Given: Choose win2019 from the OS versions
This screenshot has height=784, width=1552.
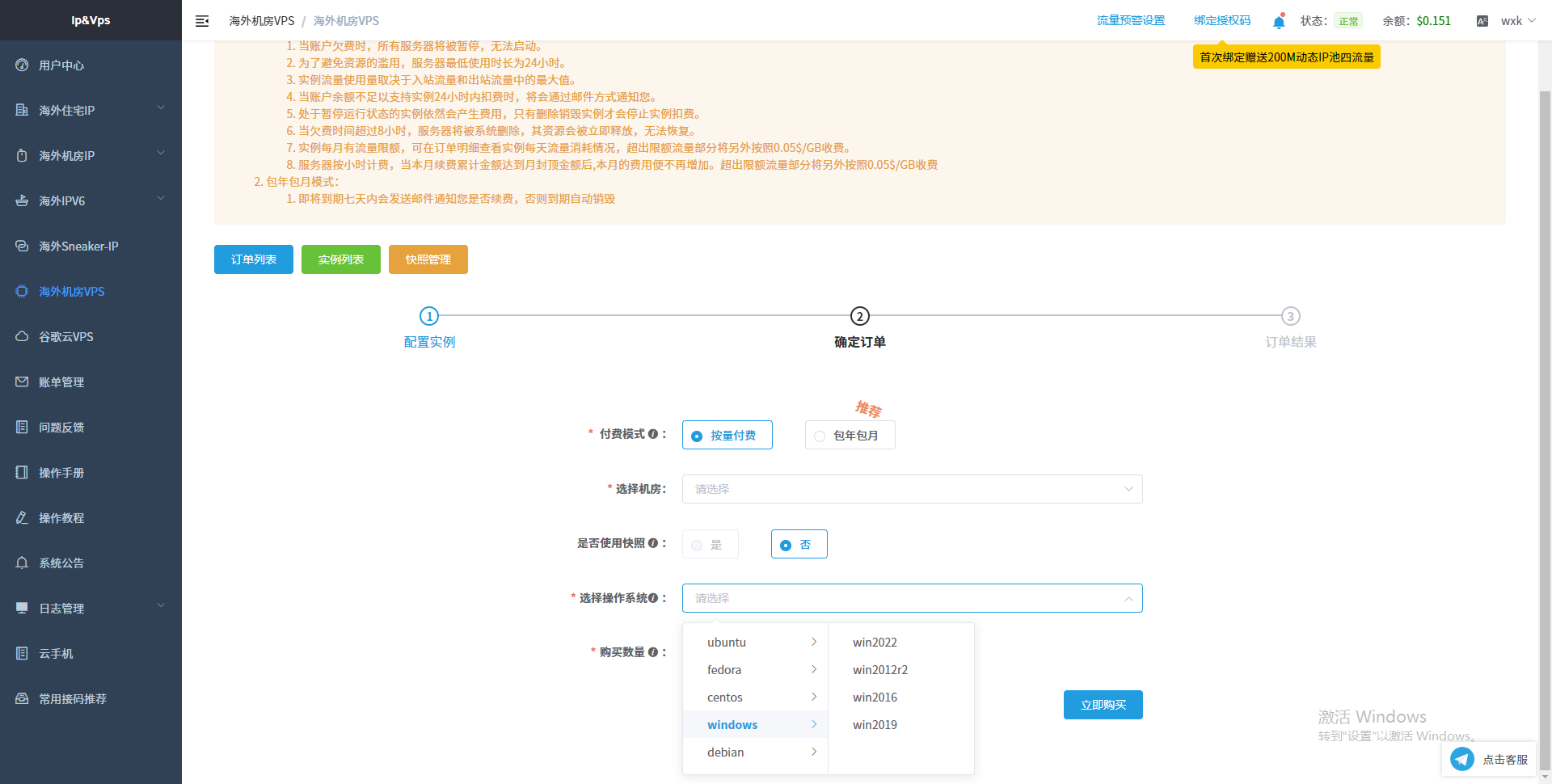Looking at the screenshot, I should pos(901,724).
